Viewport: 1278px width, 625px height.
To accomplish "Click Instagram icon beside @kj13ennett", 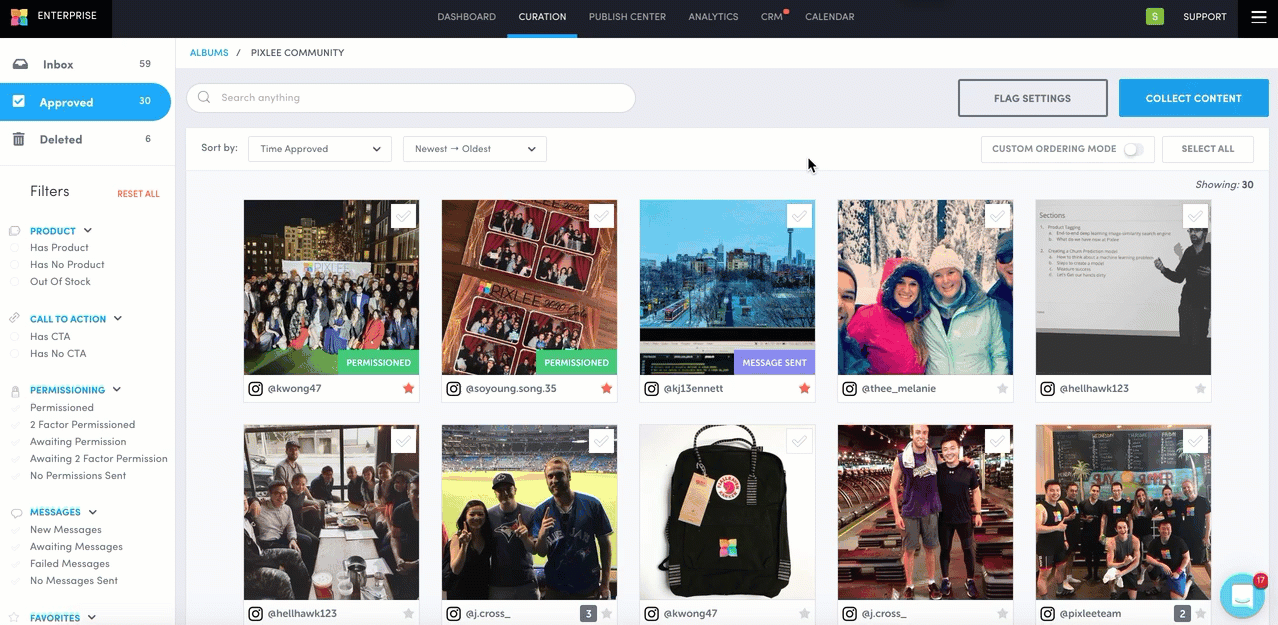I will (x=652, y=388).
